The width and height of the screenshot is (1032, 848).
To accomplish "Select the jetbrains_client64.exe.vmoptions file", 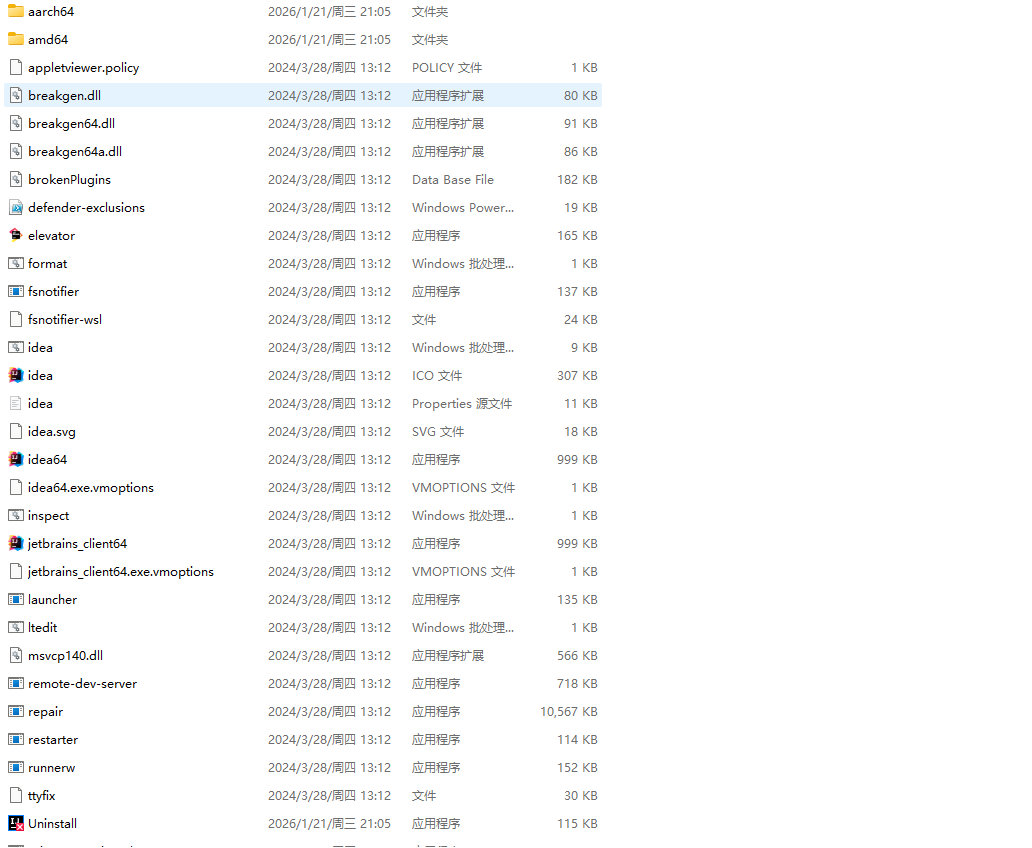I will [x=120, y=572].
